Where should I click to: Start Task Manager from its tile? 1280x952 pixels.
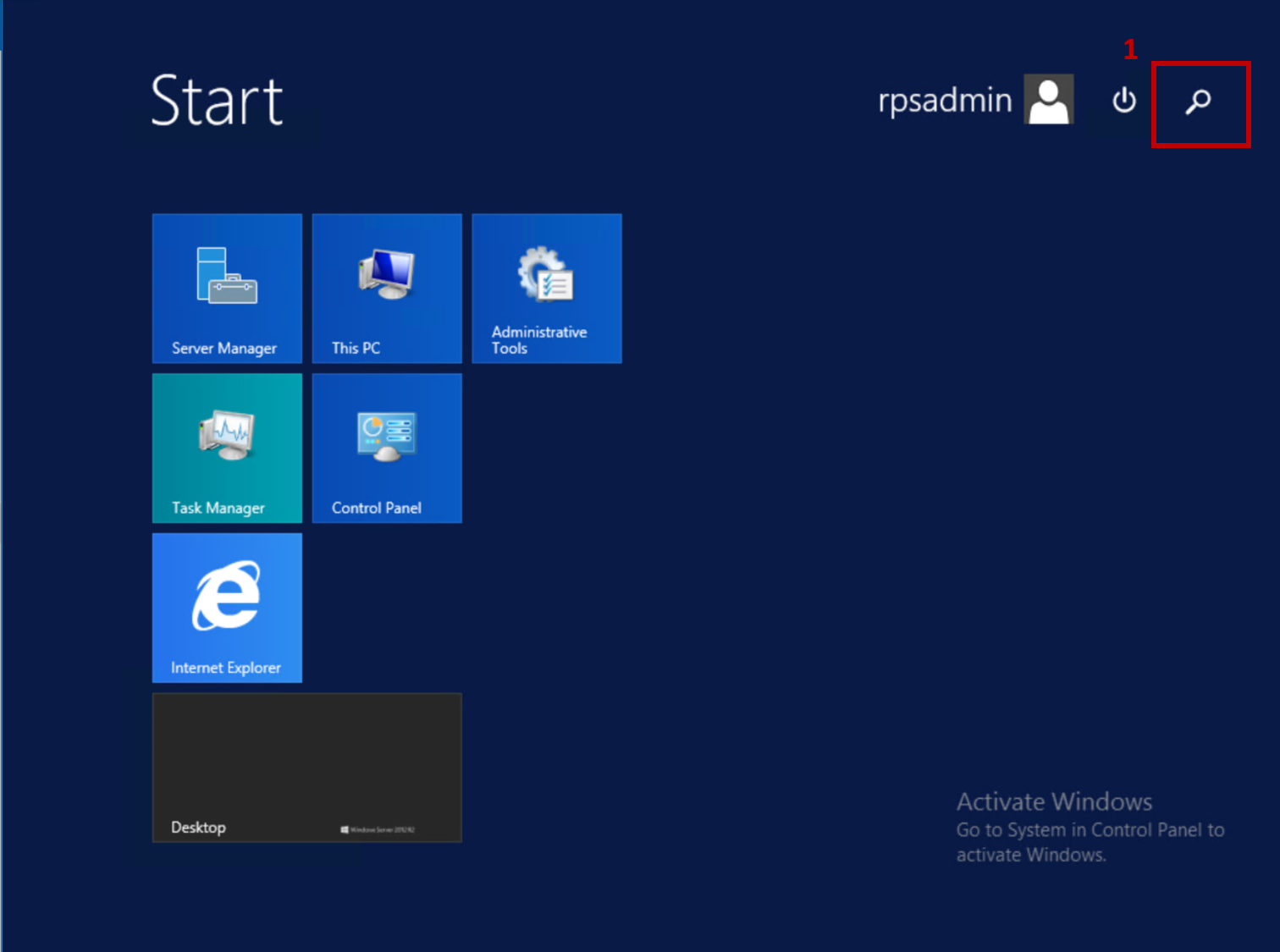point(227,448)
